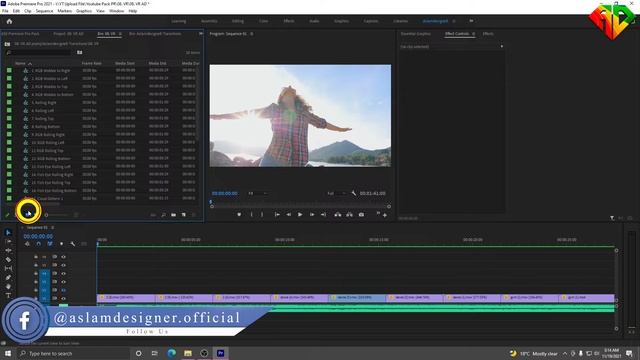Step back one frame in program monitor
640x360 pixels.
click(289, 214)
